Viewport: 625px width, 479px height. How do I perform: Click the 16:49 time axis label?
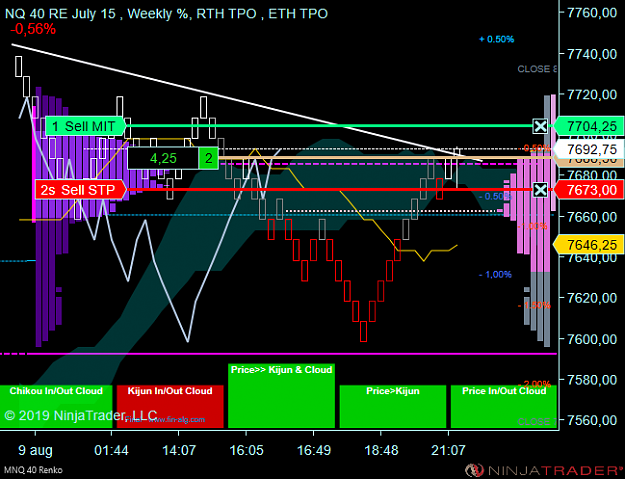tap(314, 450)
